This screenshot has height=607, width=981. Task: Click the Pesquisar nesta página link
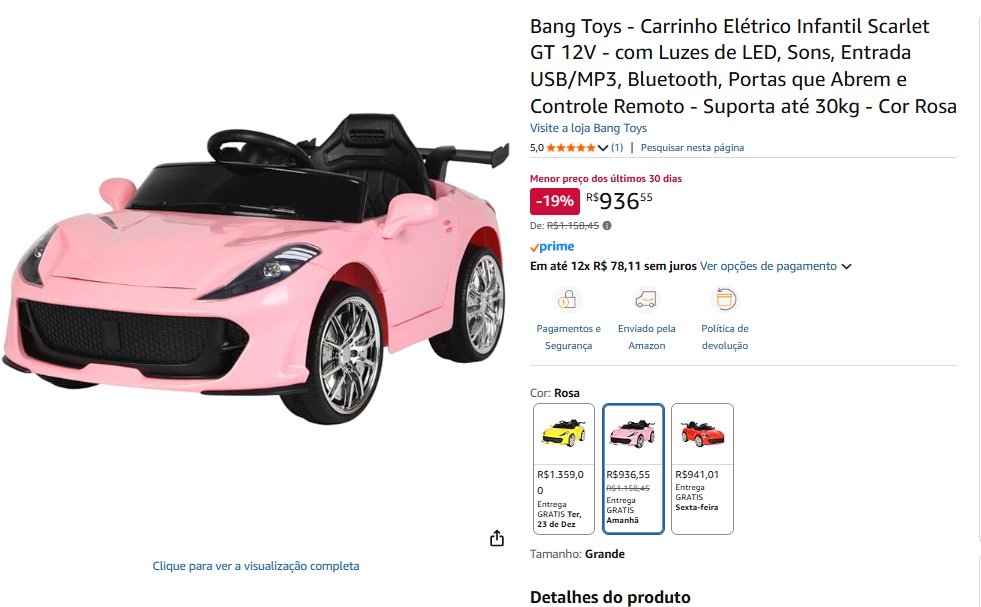point(692,148)
